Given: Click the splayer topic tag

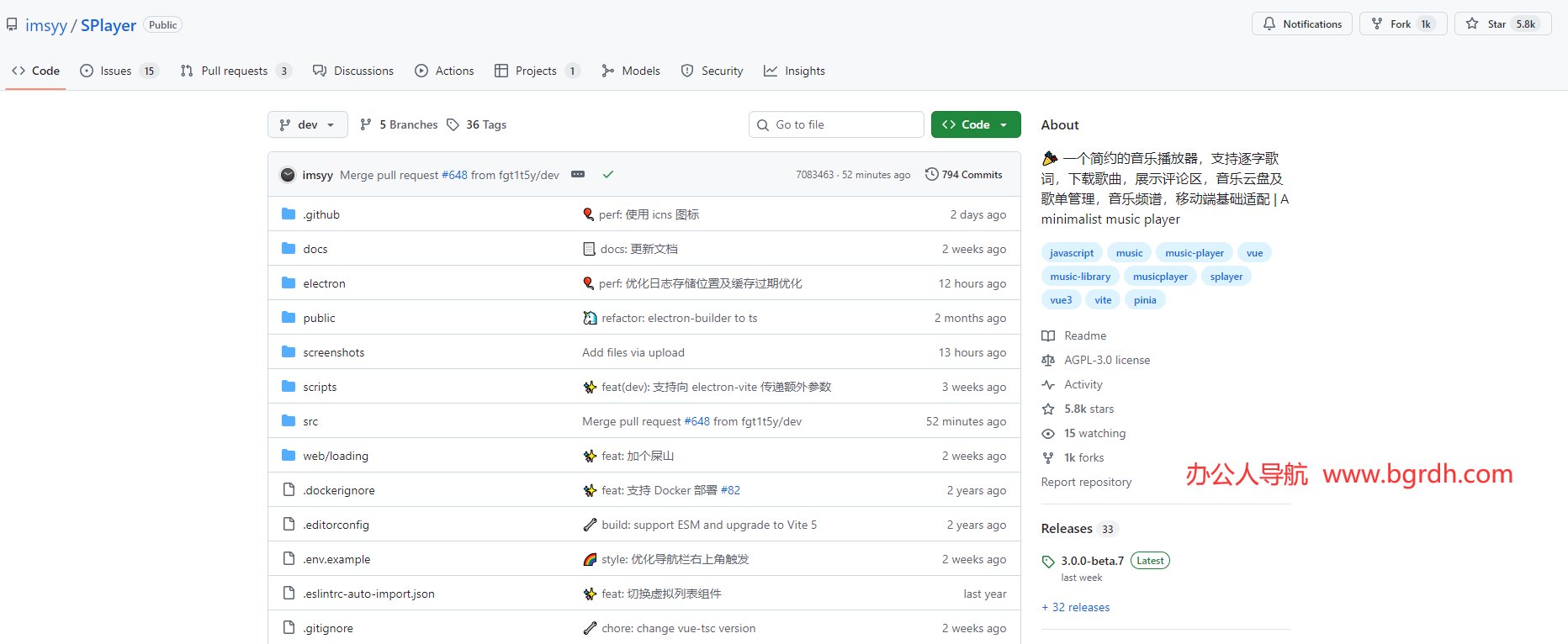Looking at the screenshot, I should [x=1226, y=276].
